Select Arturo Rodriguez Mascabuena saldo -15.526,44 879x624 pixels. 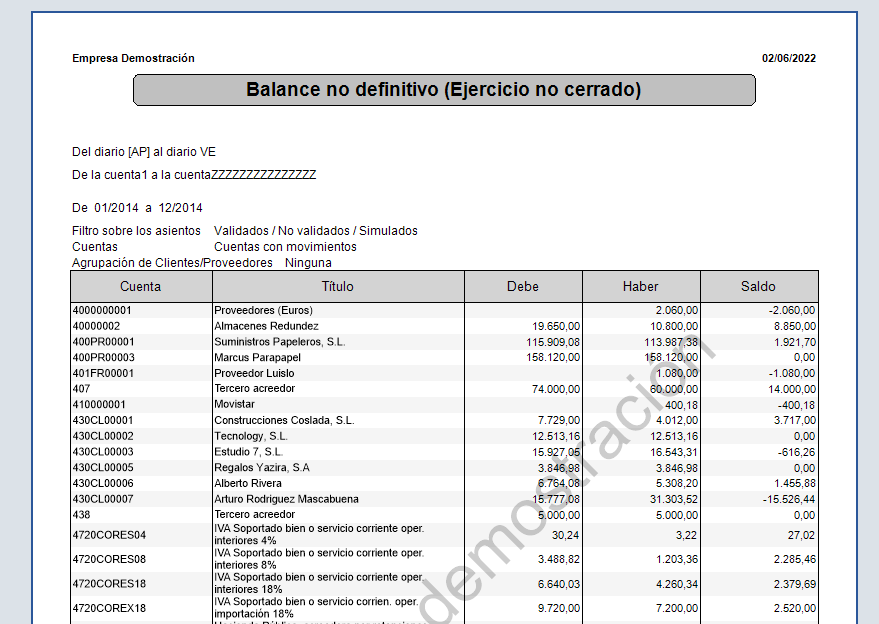coord(789,499)
